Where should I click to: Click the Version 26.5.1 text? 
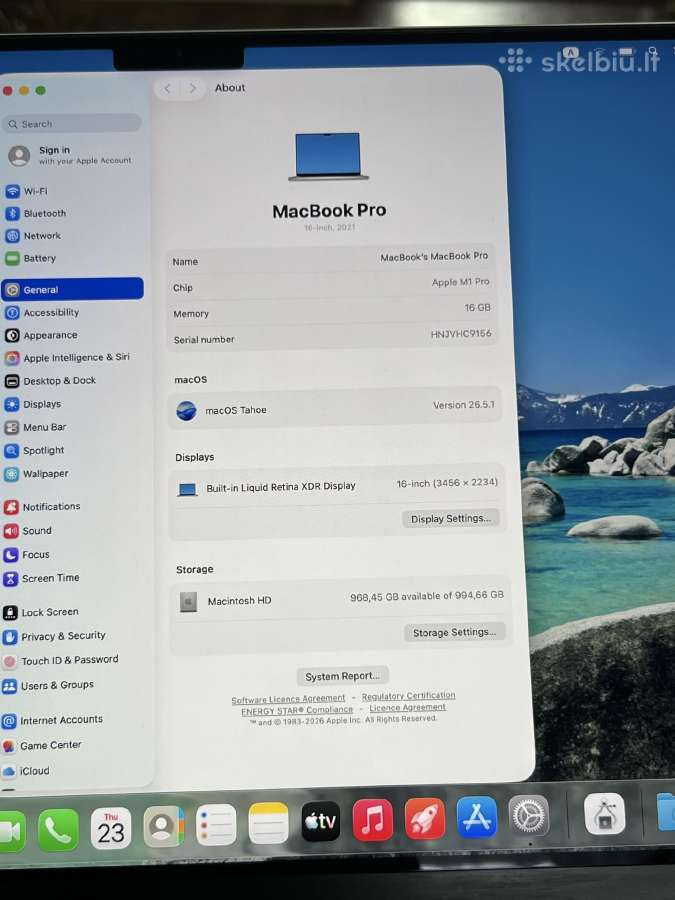pyautogui.click(x=464, y=405)
